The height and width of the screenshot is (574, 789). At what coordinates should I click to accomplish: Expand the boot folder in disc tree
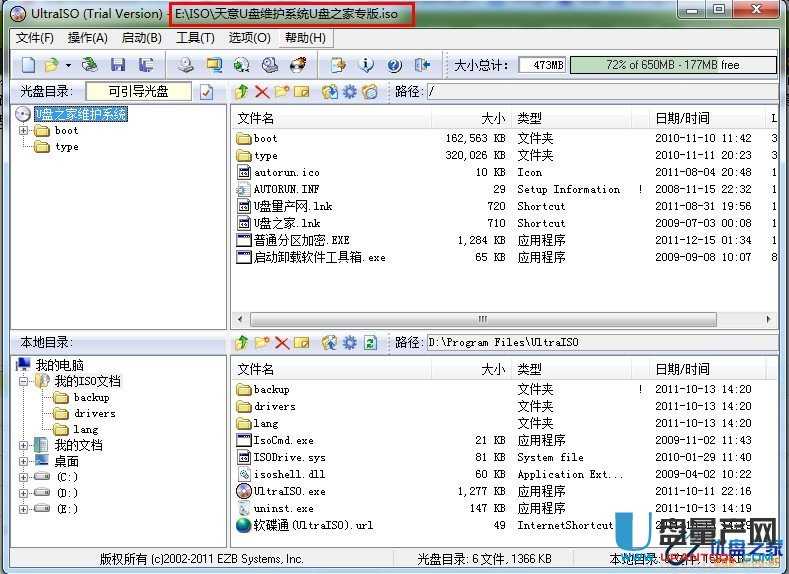(x=24, y=131)
